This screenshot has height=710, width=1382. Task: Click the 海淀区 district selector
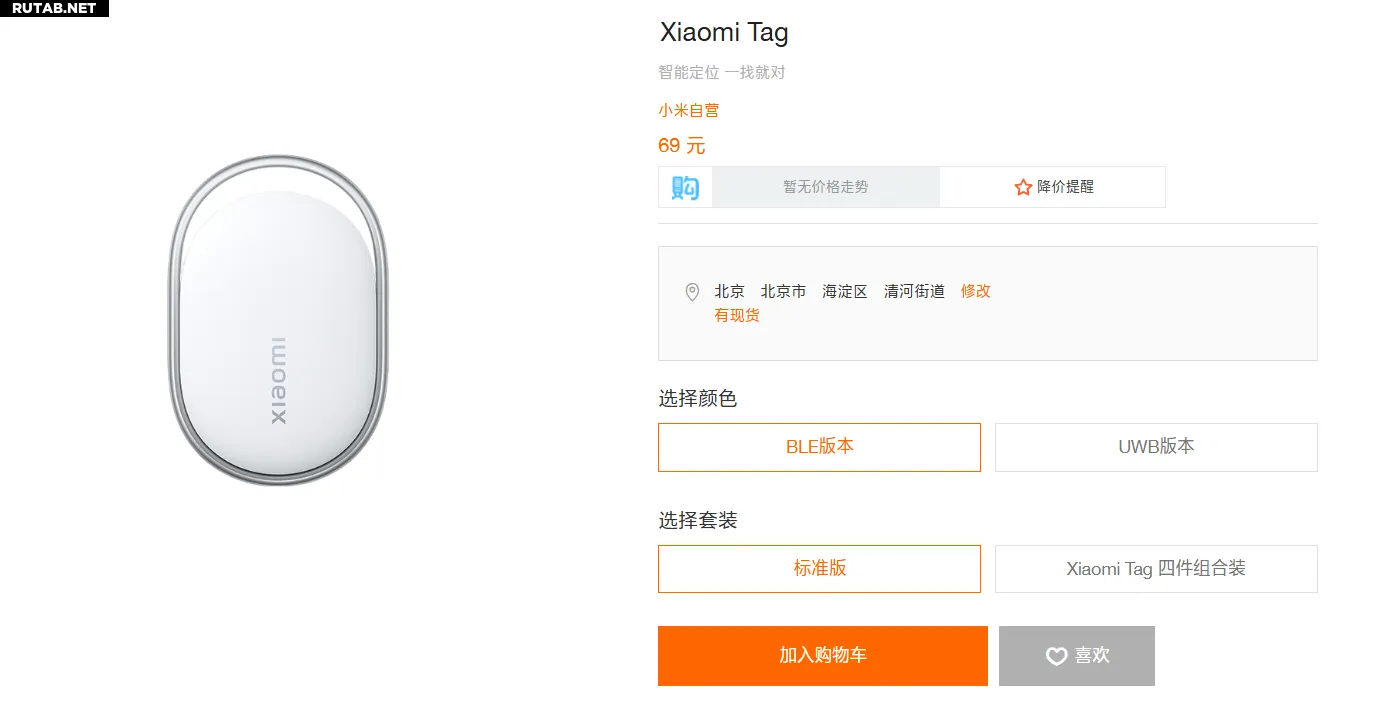click(x=845, y=291)
